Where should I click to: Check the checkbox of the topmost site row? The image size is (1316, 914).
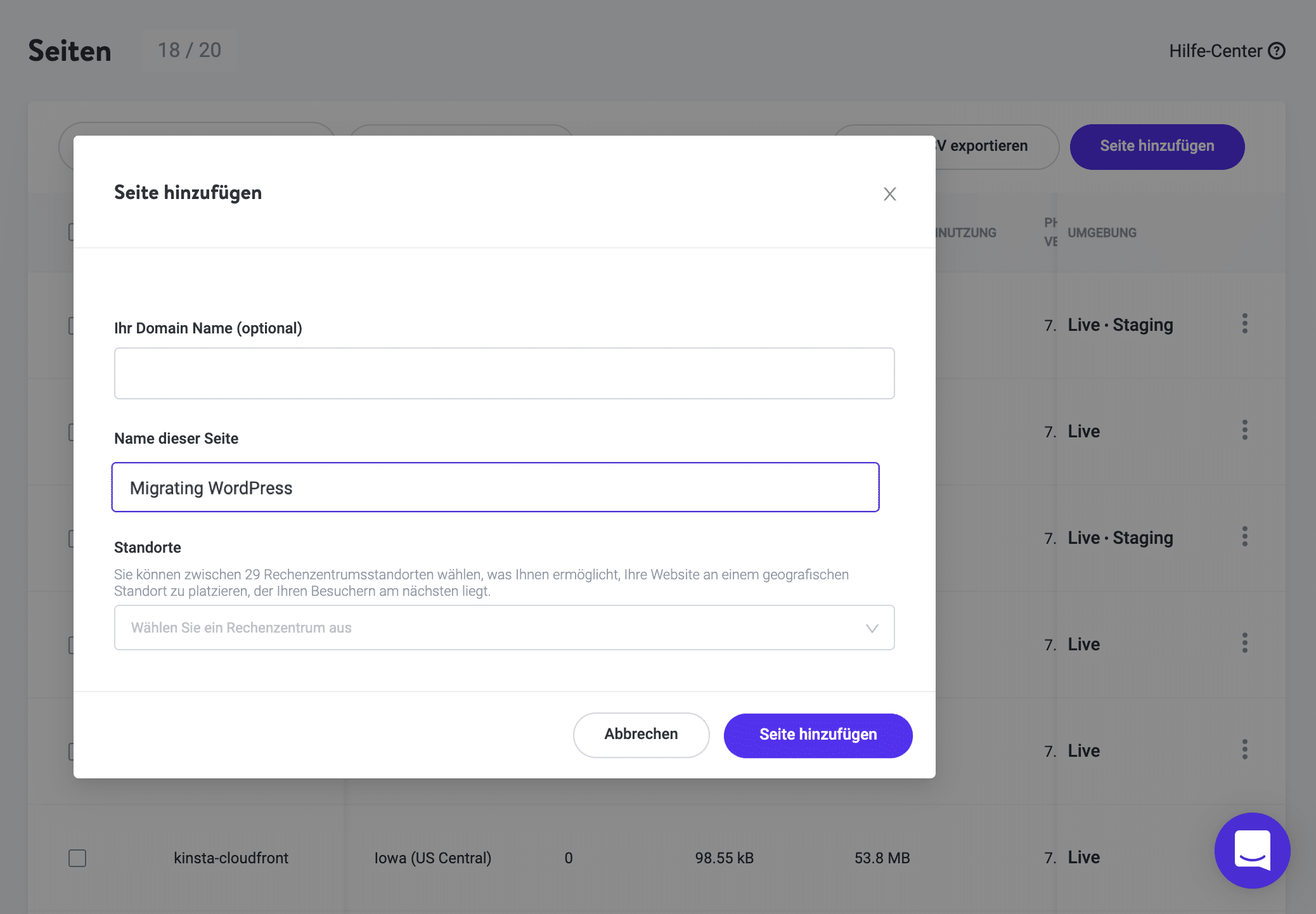(x=74, y=325)
